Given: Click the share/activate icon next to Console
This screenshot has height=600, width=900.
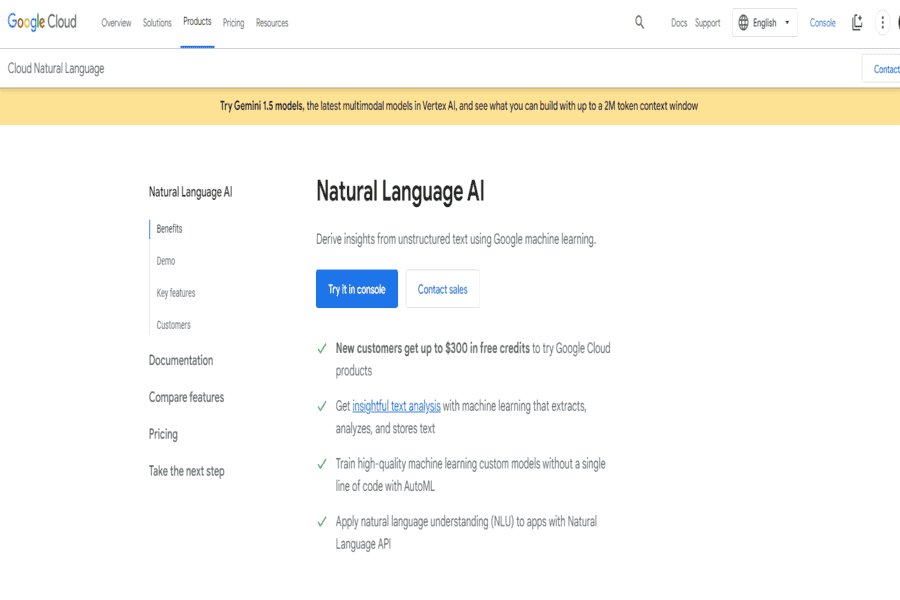Looking at the screenshot, I should point(857,22).
